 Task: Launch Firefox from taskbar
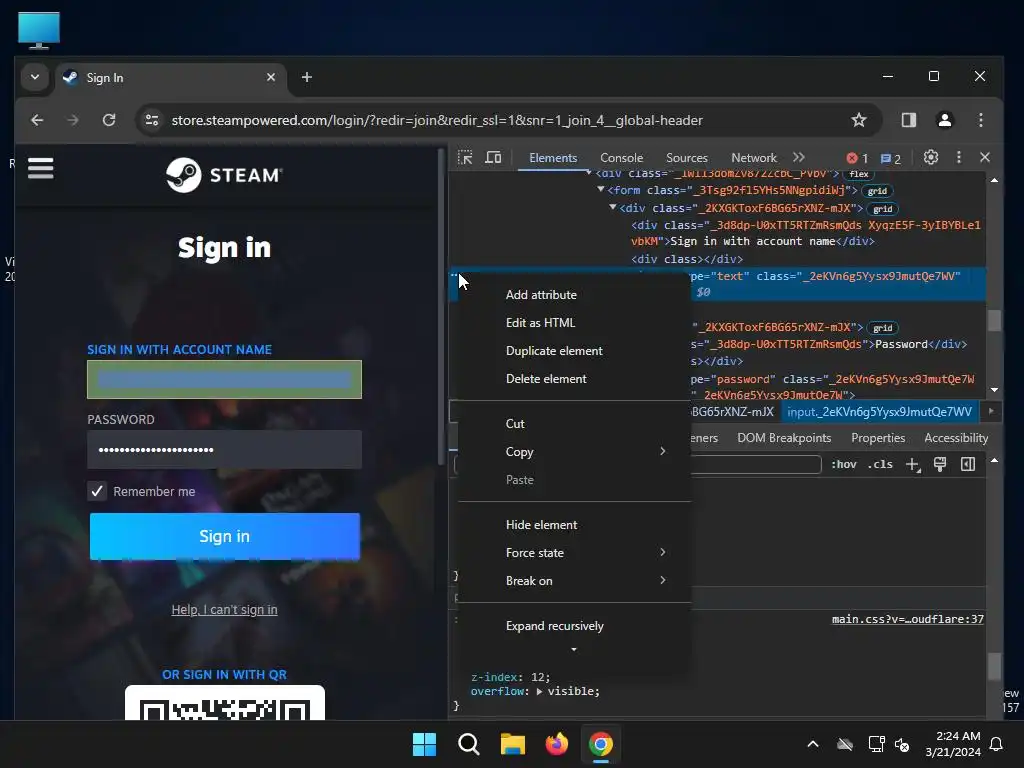pyautogui.click(x=556, y=744)
